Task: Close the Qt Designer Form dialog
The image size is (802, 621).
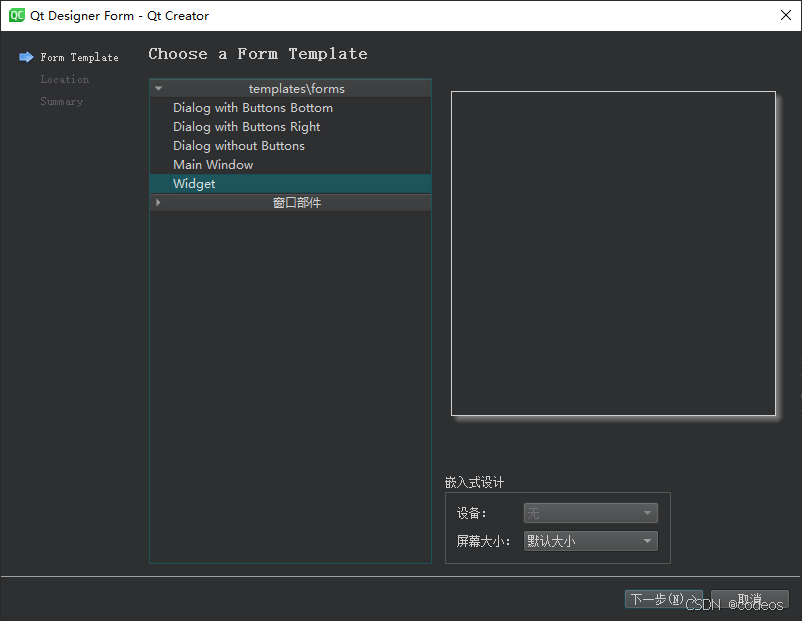Action: [x=786, y=15]
